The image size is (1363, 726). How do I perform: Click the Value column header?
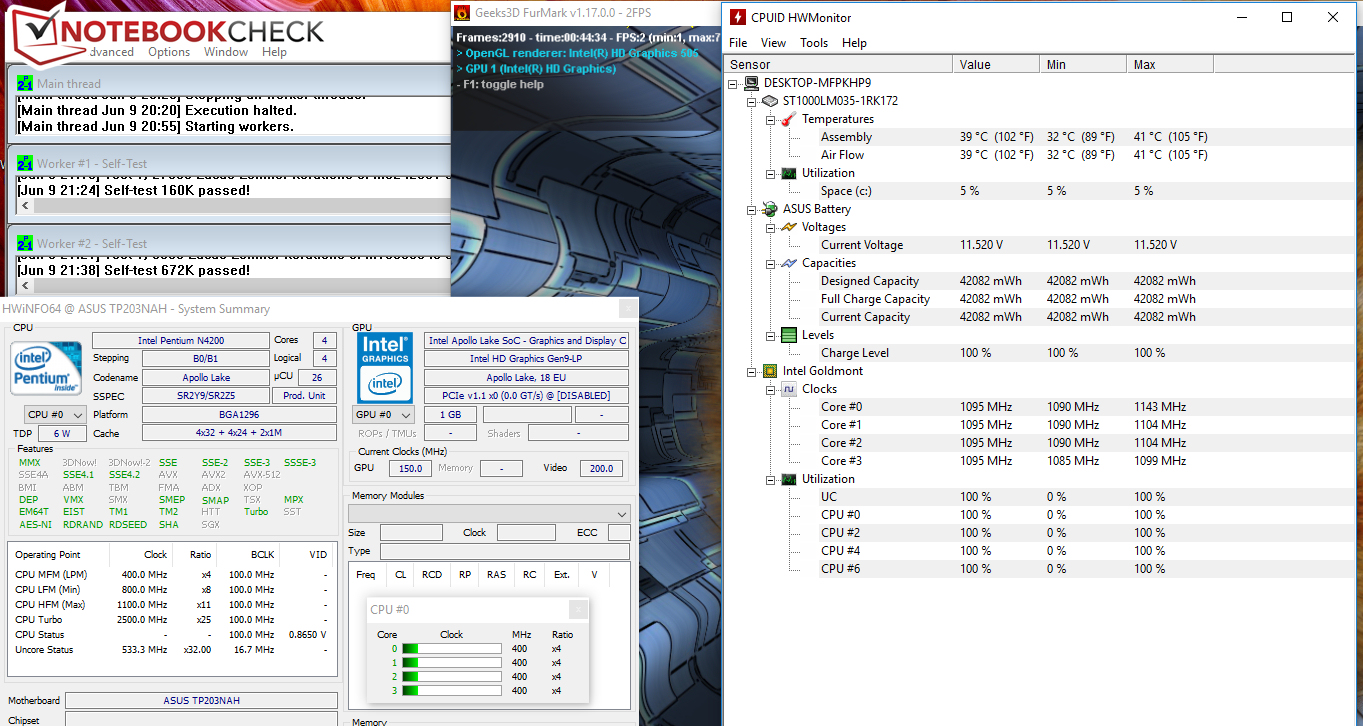[996, 64]
